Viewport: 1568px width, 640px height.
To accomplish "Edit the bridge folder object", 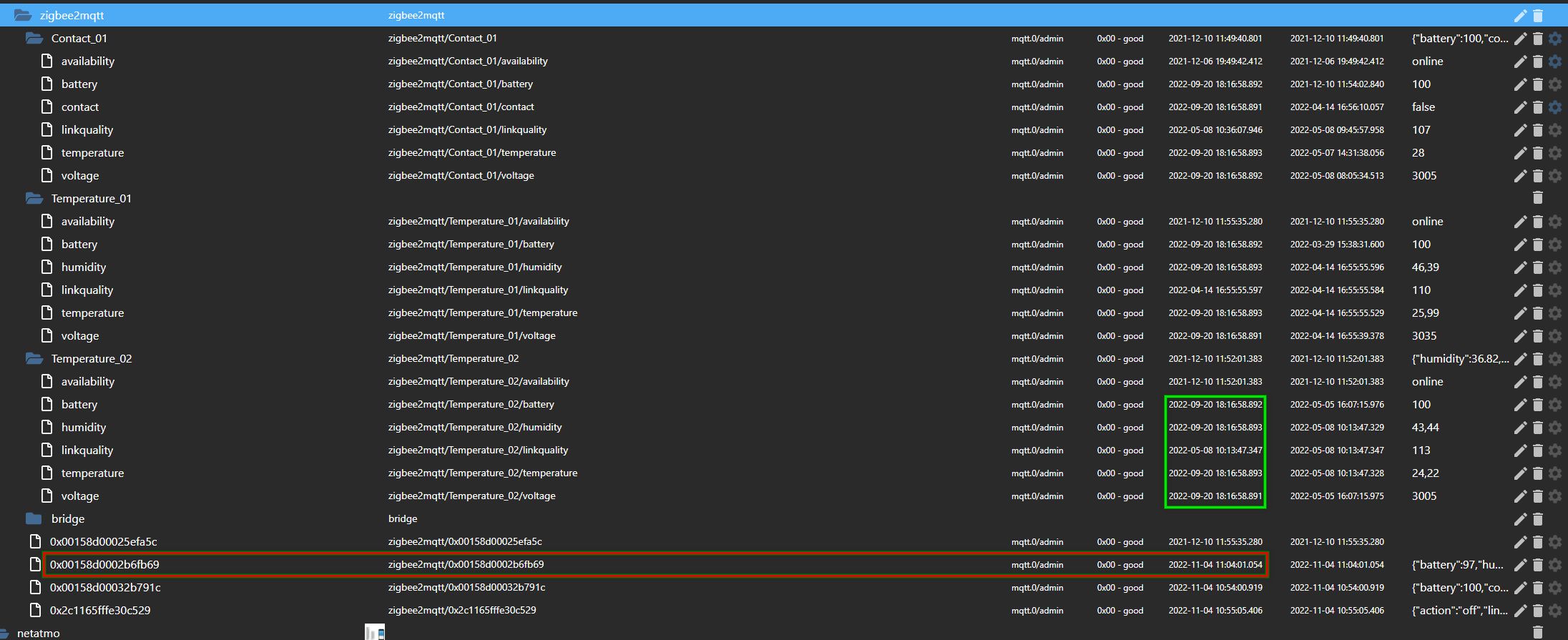I will coord(1520,519).
